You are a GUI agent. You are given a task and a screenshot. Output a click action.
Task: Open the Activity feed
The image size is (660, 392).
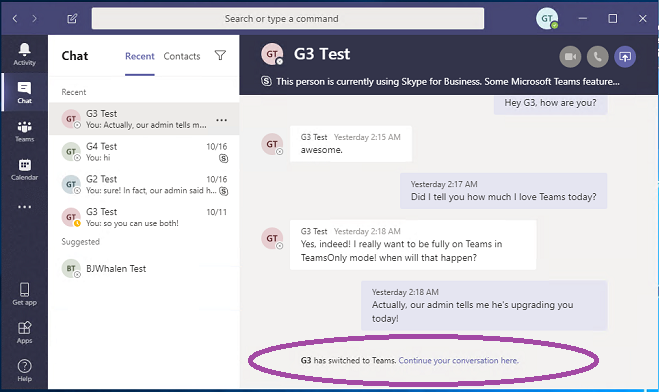24,54
